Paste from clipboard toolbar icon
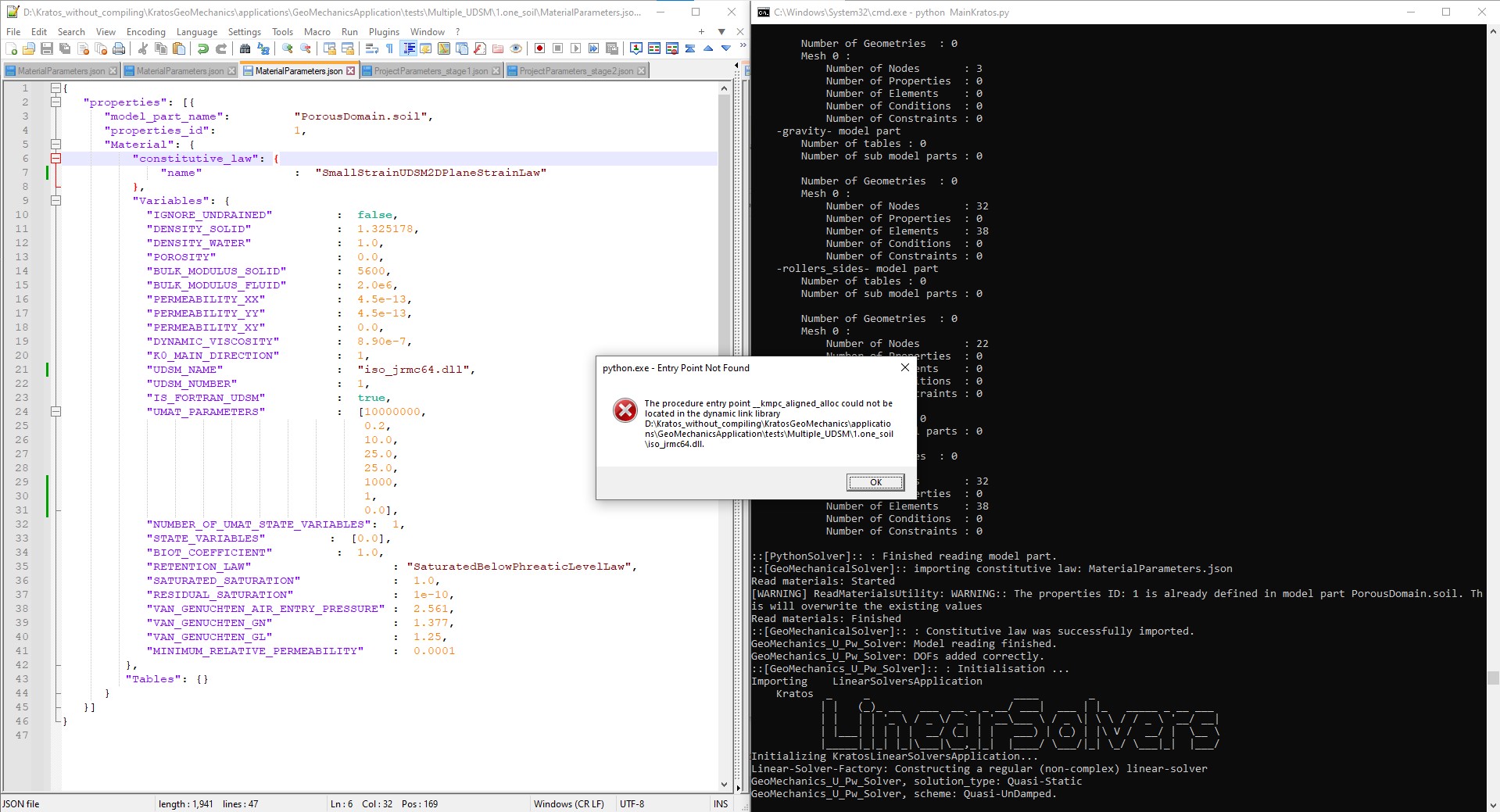1500x812 pixels. [x=178, y=48]
